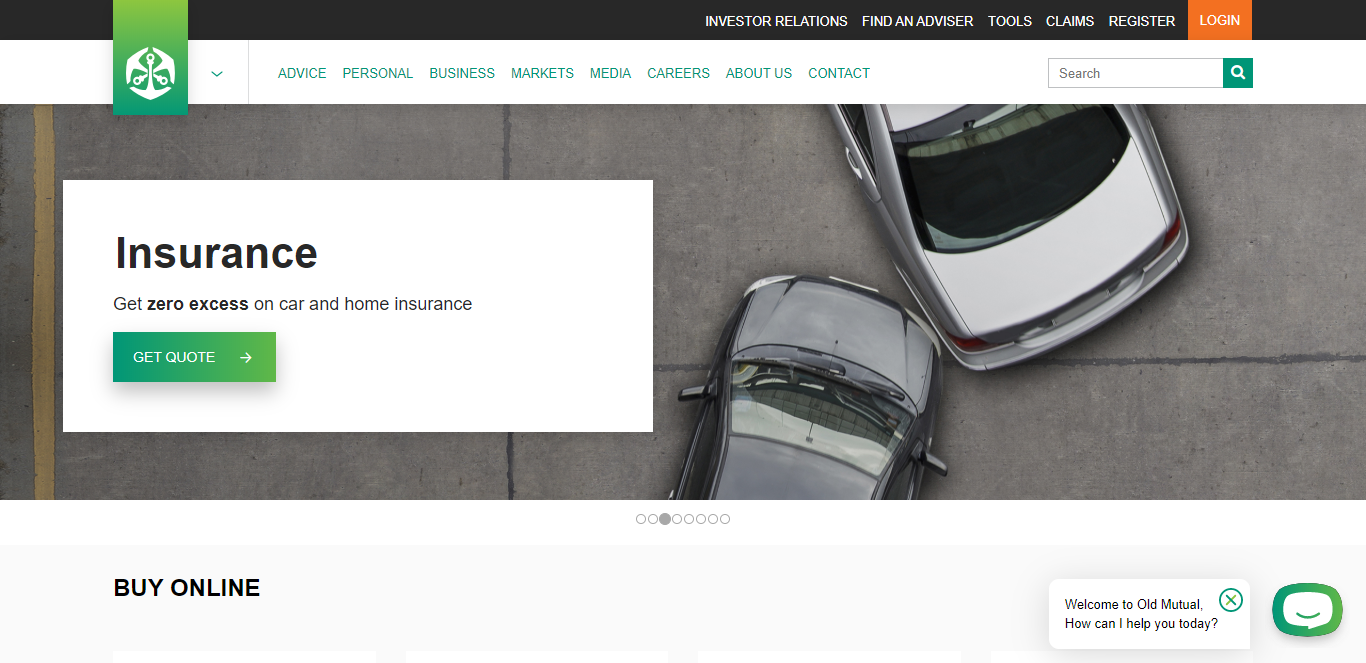Click the orange LOGIN button
This screenshot has height=663, width=1366.
coord(1219,20)
